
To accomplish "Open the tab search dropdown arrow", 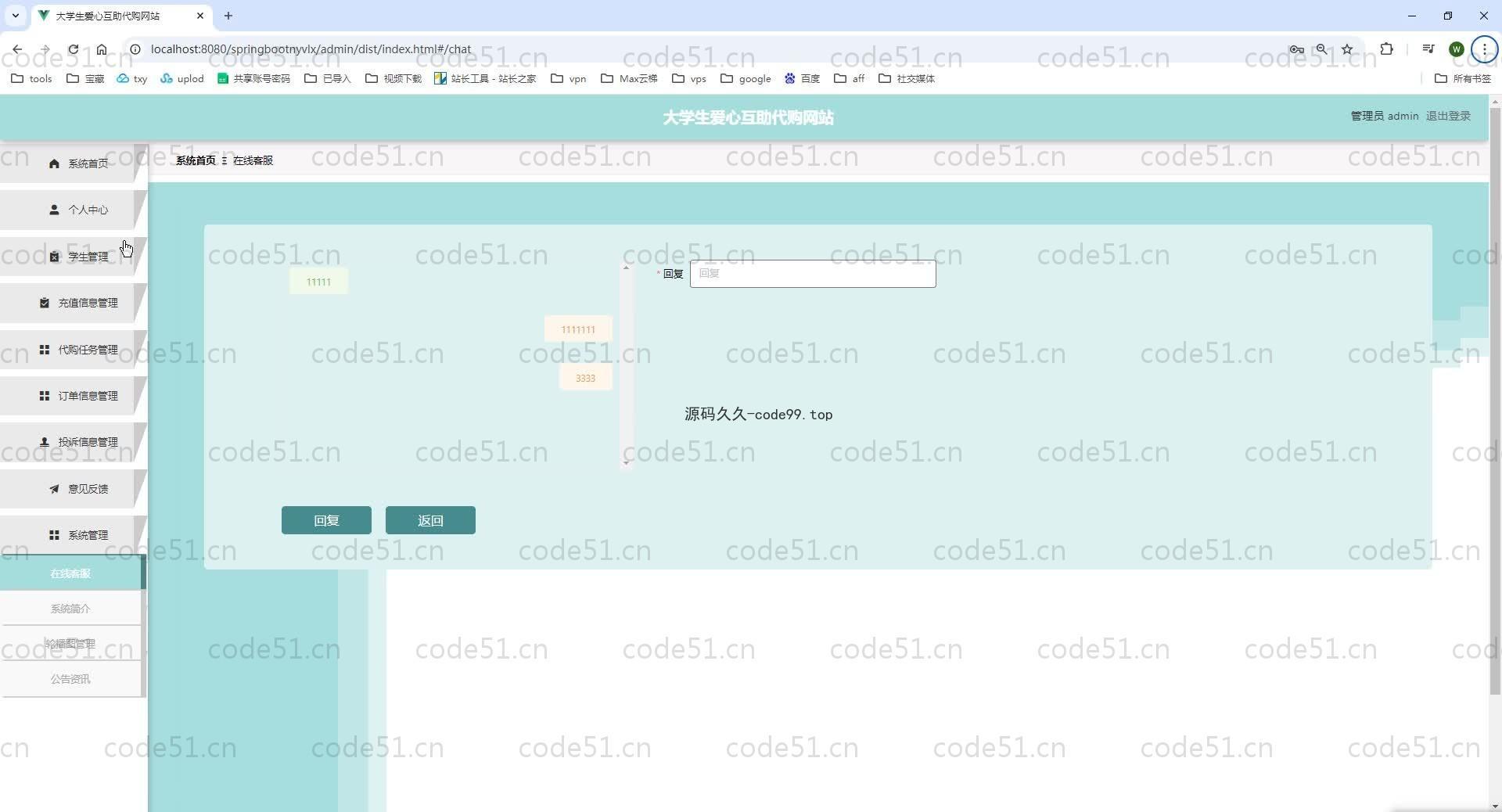I will [15, 16].
